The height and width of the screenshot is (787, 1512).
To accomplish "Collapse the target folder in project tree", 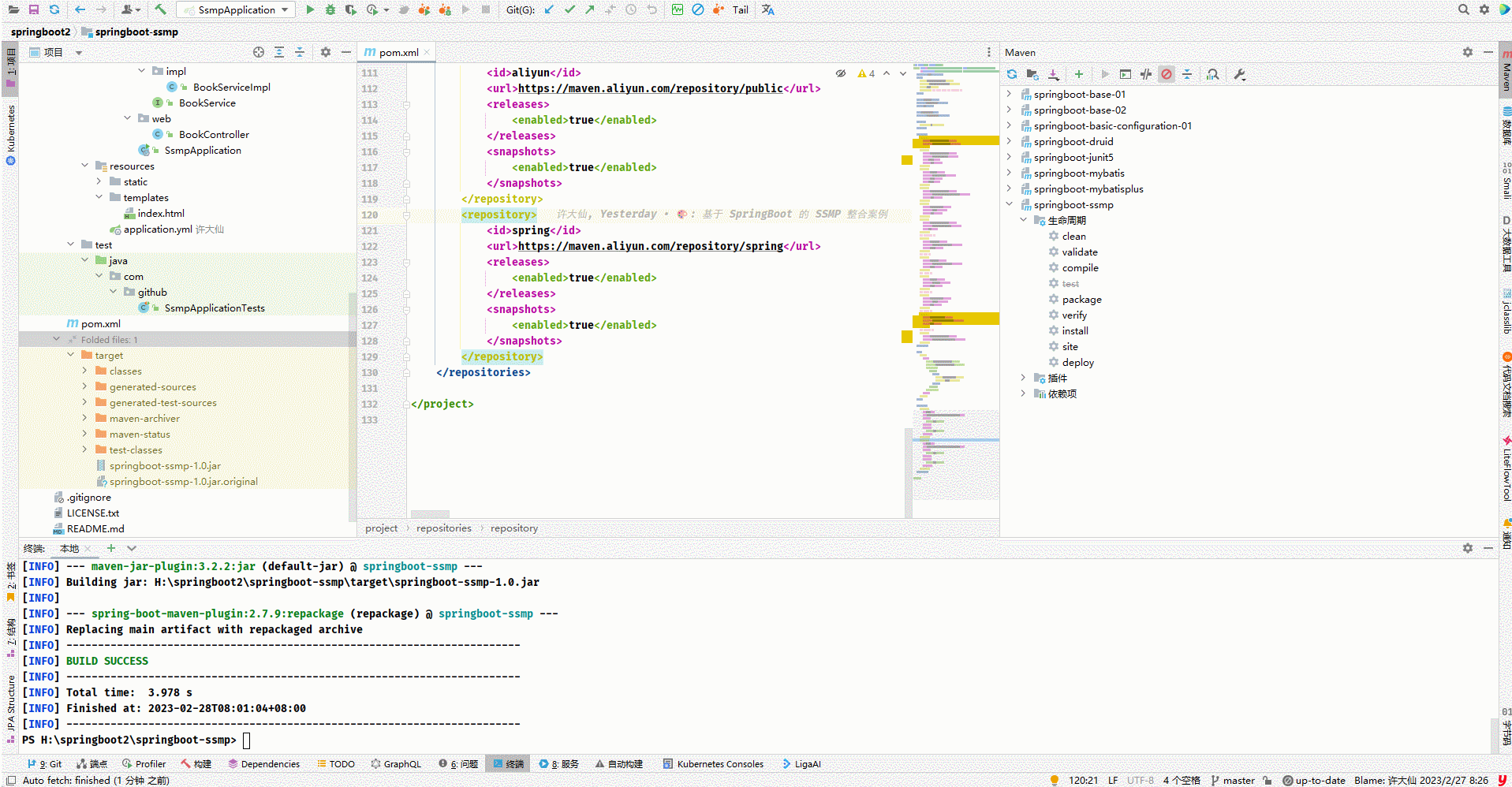I will 71,355.
